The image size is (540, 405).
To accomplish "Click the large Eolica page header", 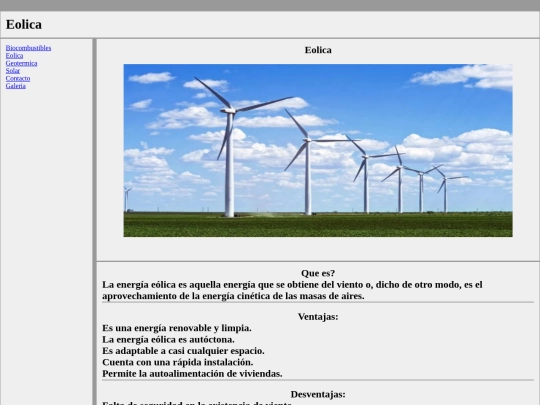I will pos(24,24).
